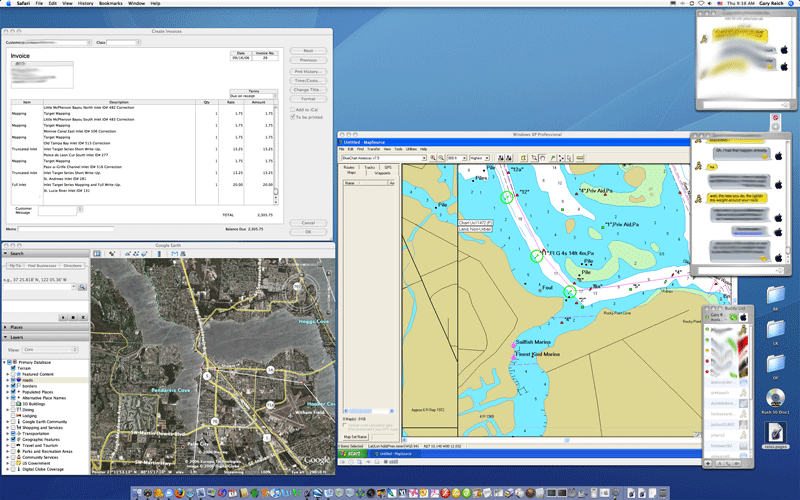
Task: Switch to the Routes tab in MapSource
Action: tap(349, 167)
